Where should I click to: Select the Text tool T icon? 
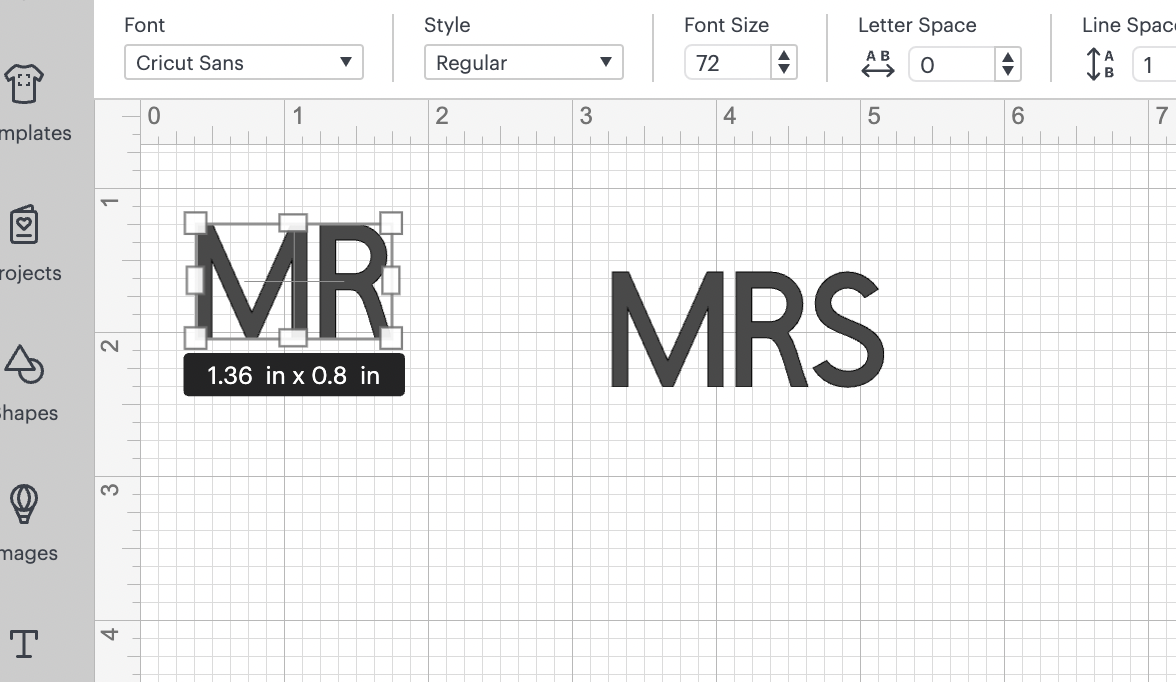pyautogui.click(x=24, y=644)
